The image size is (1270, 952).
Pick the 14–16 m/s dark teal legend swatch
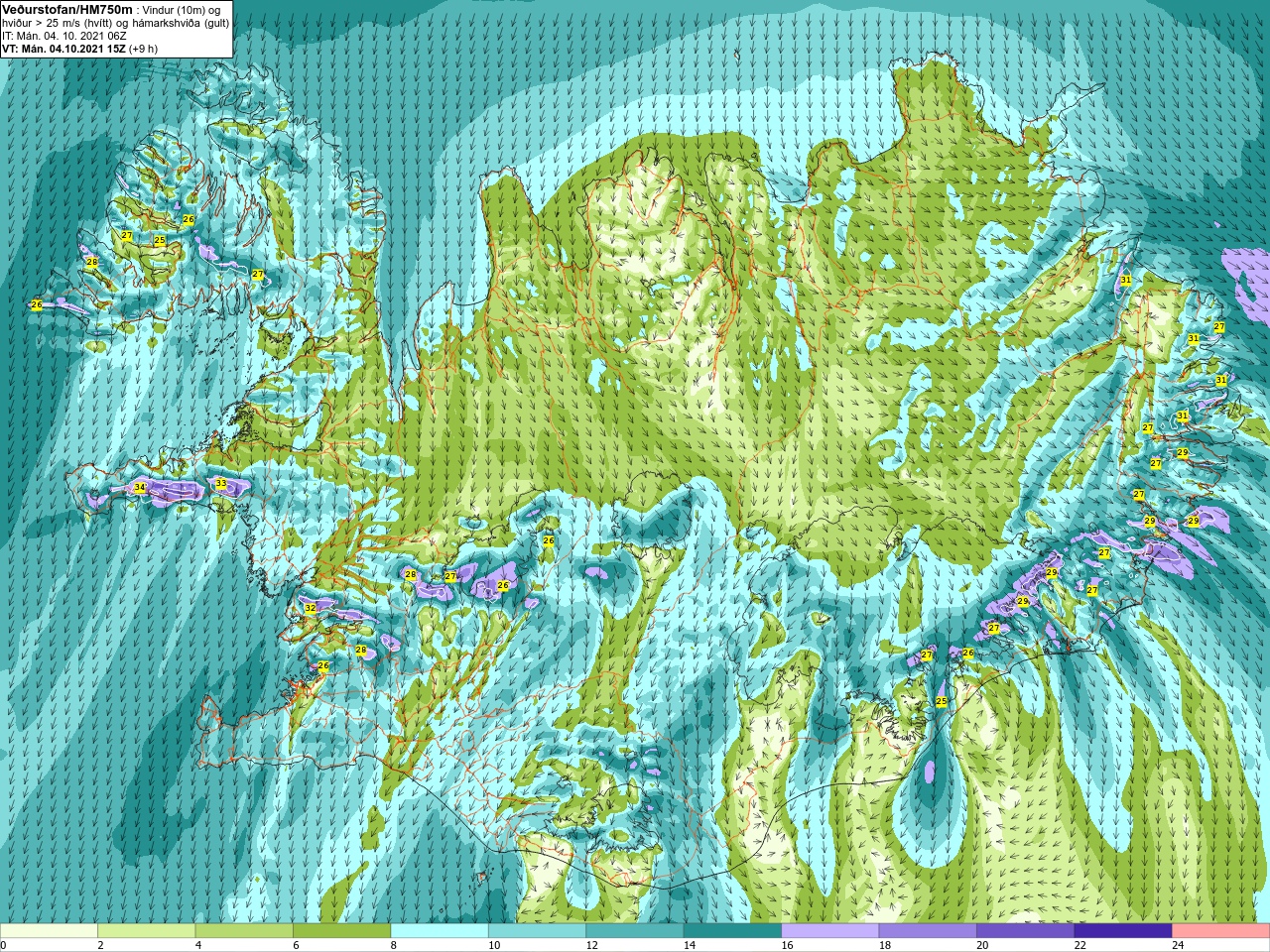click(x=732, y=931)
